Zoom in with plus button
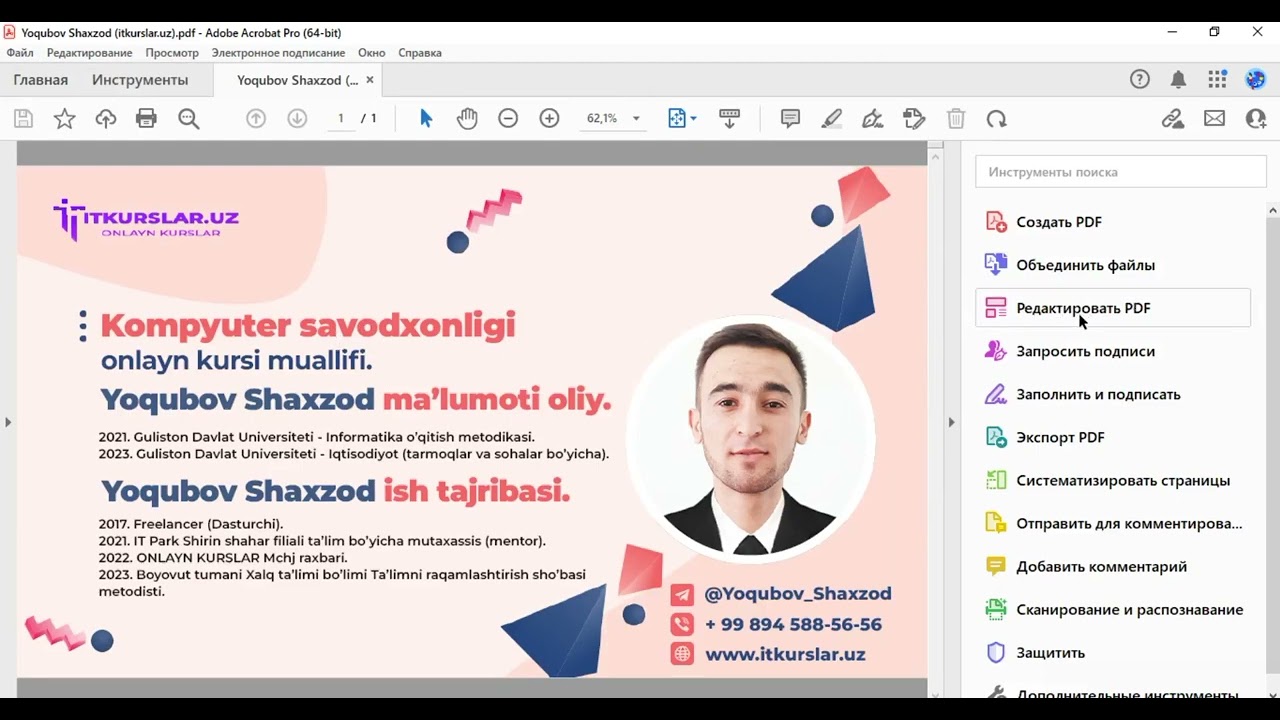This screenshot has width=1280, height=720. pyautogui.click(x=549, y=118)
